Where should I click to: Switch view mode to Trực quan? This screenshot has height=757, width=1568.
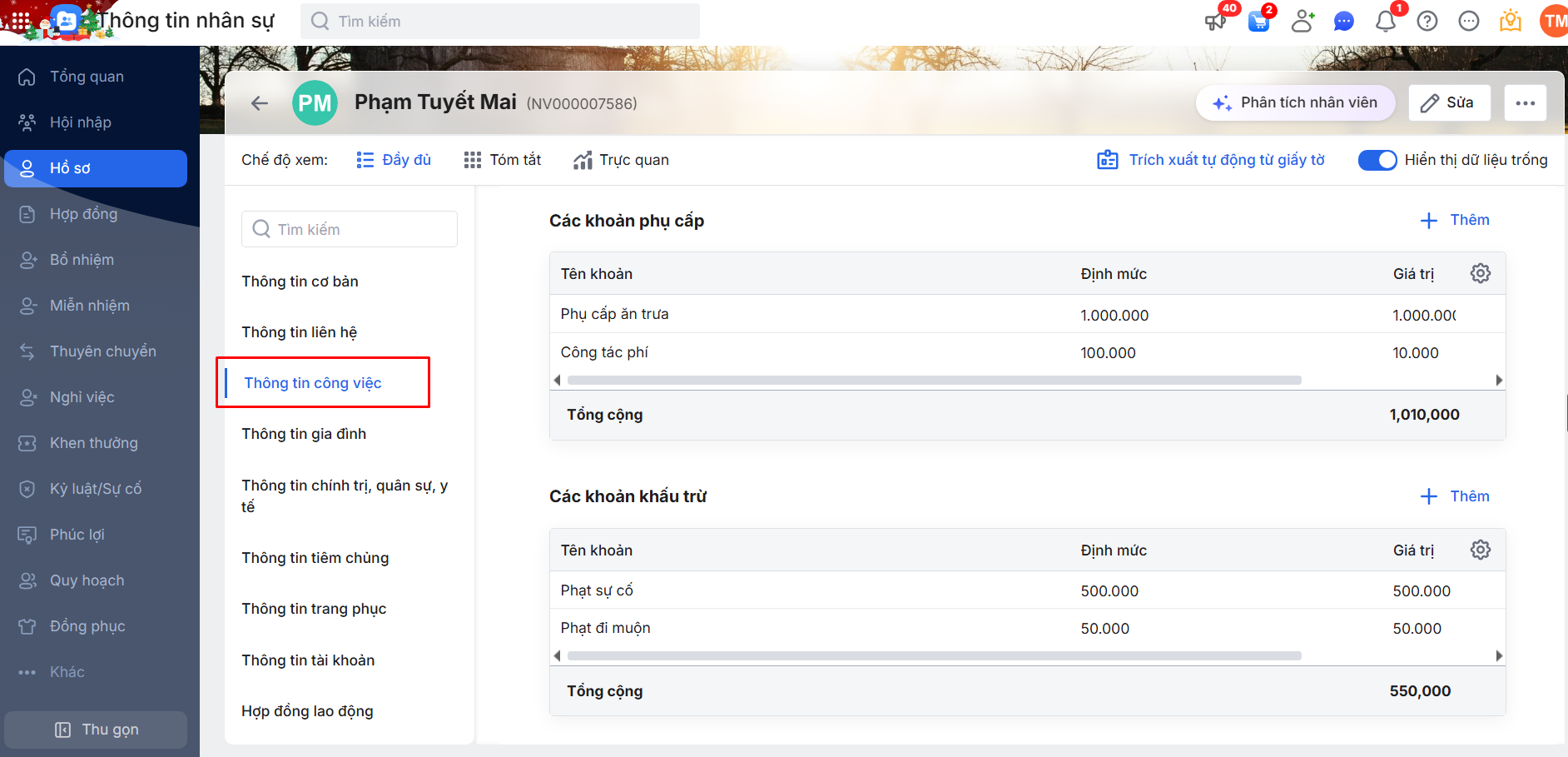click(621, 160)
